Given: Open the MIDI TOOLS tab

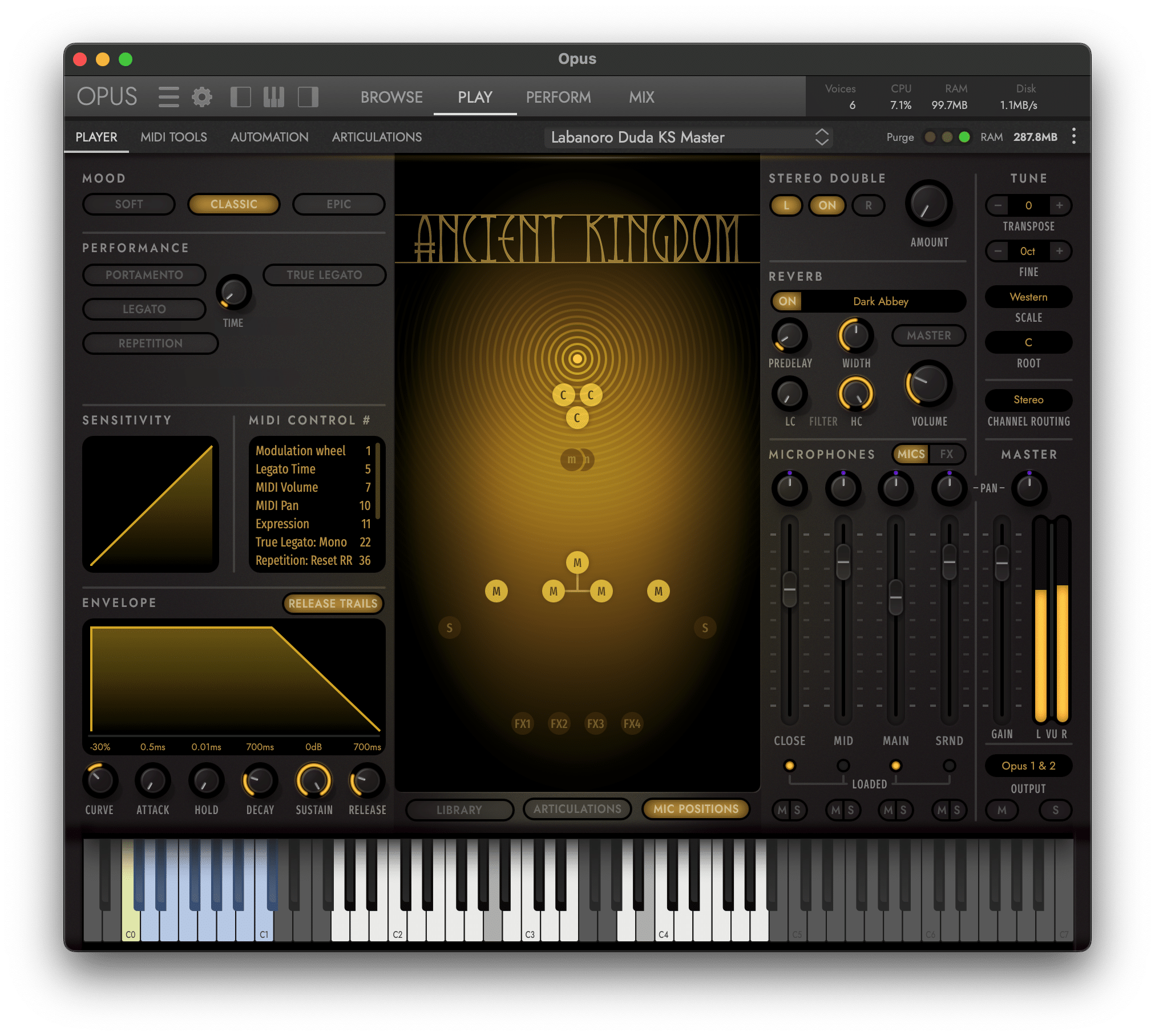Looking at the screenshot, I should [173, 137].
